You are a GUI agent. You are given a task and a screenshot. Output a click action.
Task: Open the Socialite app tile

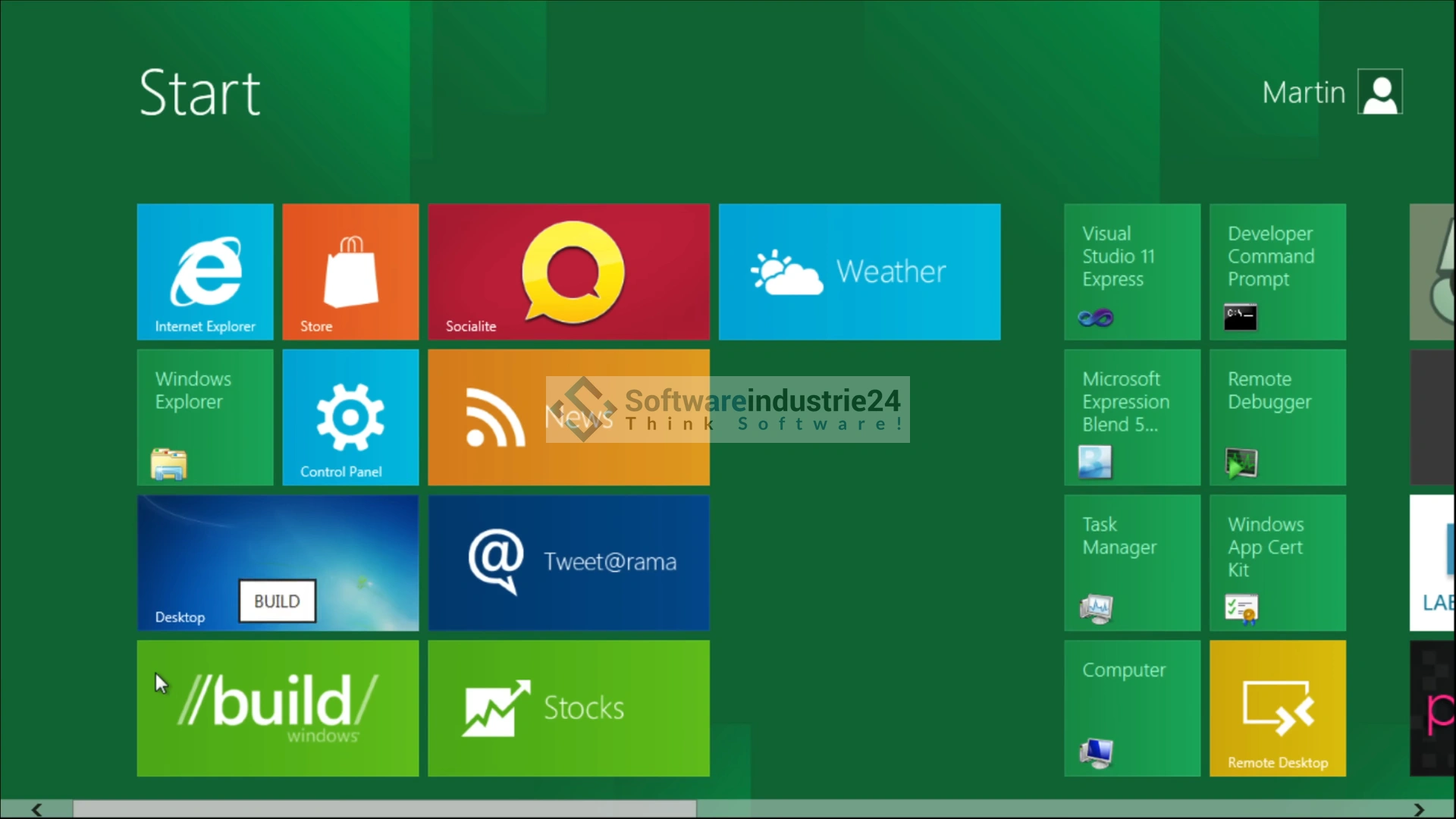tap(569, 271)
